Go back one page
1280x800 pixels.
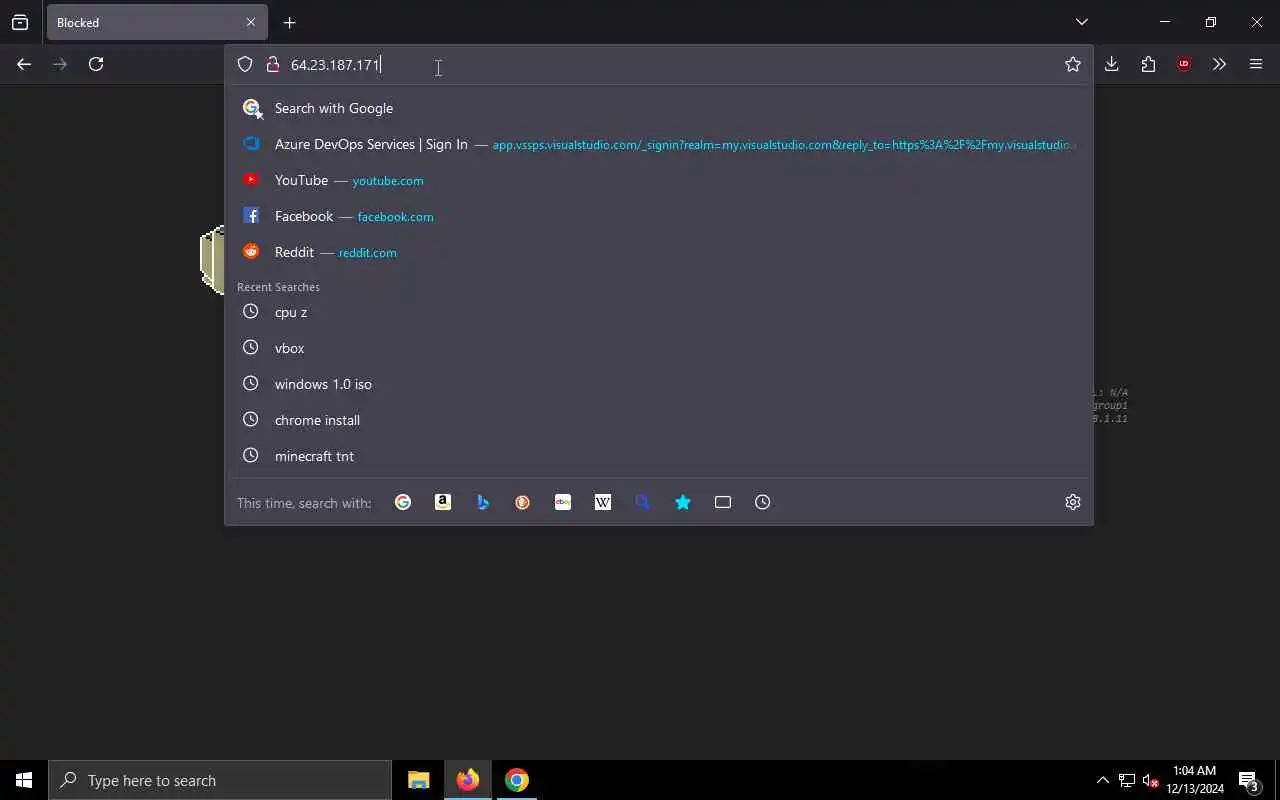click(x=24, y=64)
